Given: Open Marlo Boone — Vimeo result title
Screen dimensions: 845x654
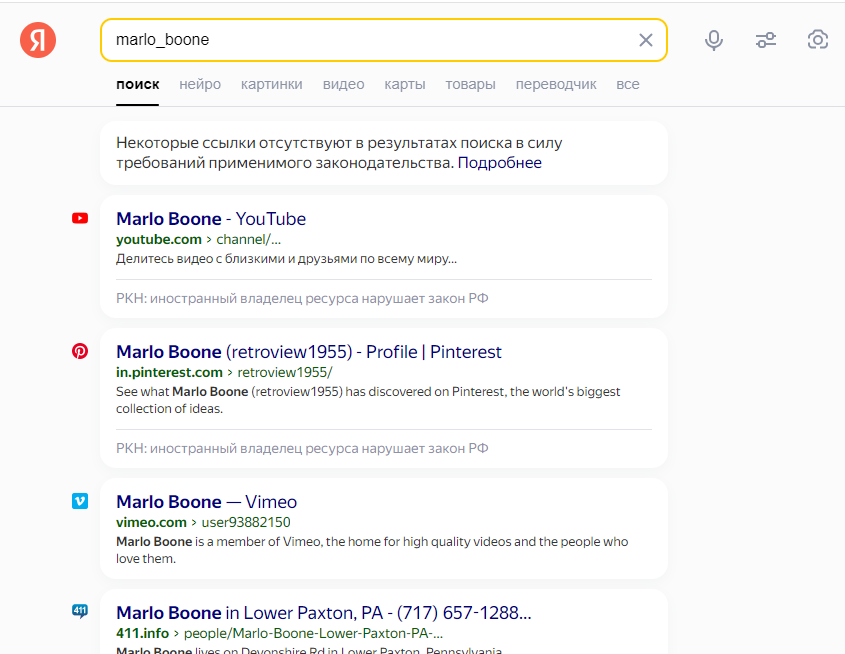Looking at the screenshot, I should click(x=206, y=502).
